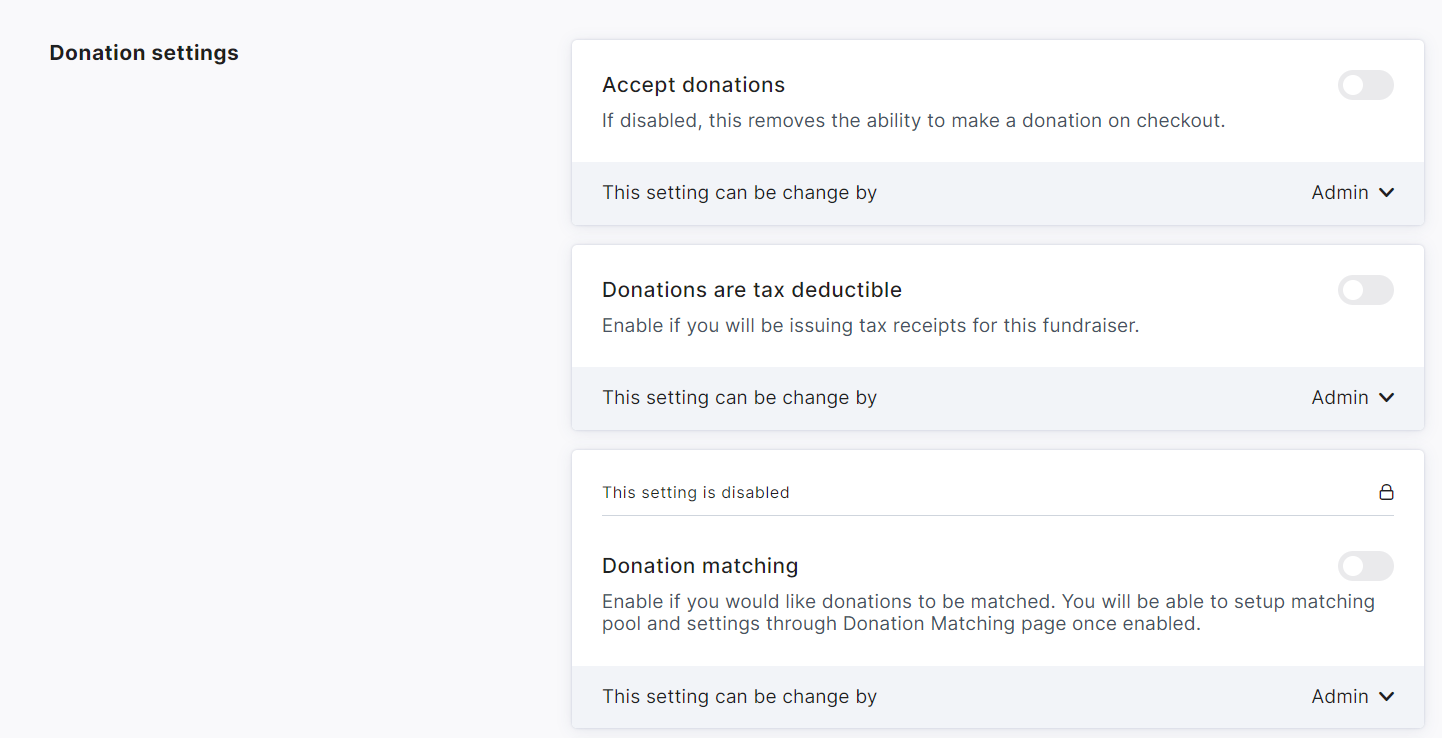Image resolution: width=1442 pixels, height=738 pixels.
Task: Click the matching pool description text
Action: 988,612
